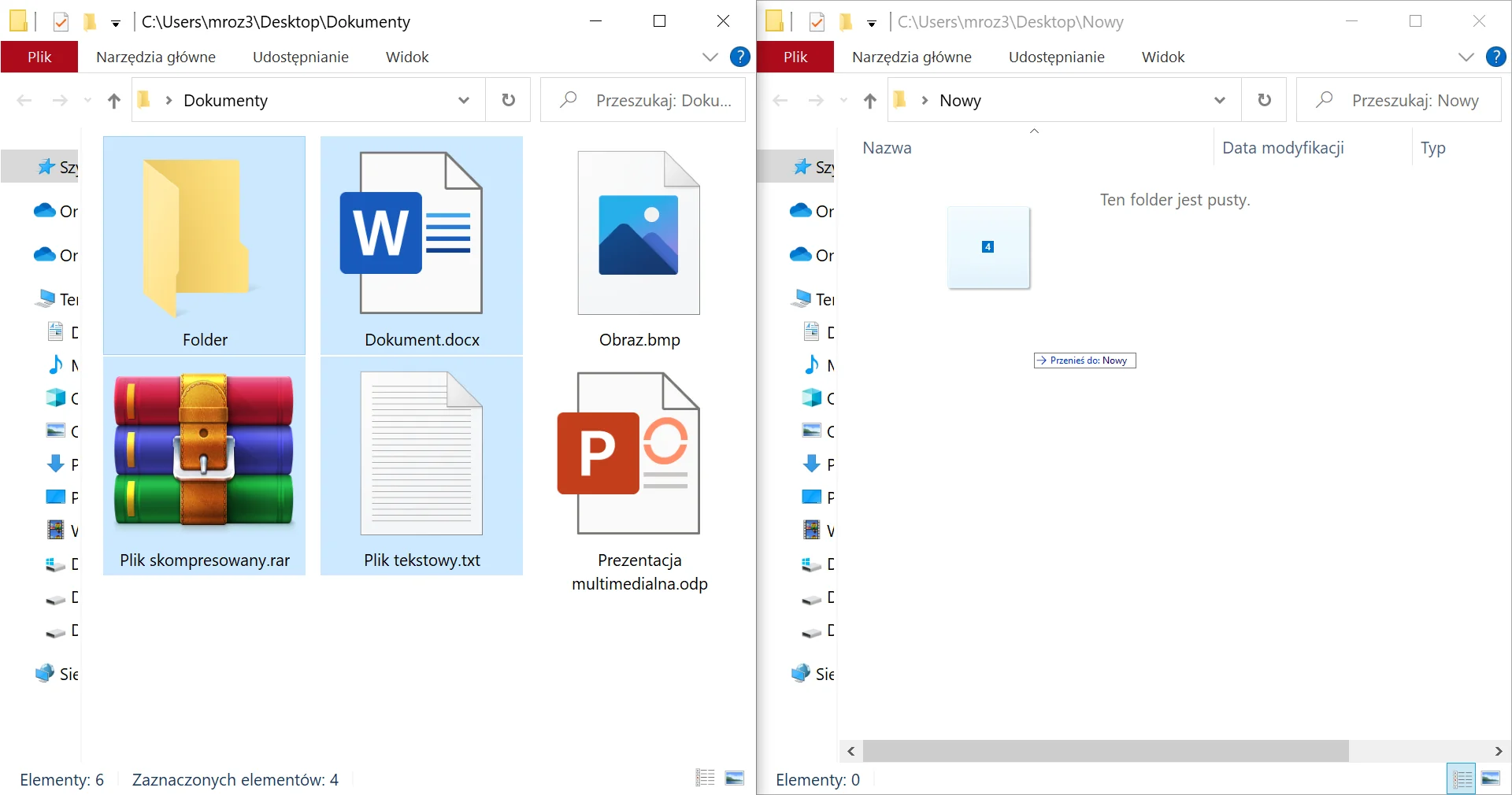Click the Up arrow in Nowy window
The image size is (1512, 795).
click(870, 101)
